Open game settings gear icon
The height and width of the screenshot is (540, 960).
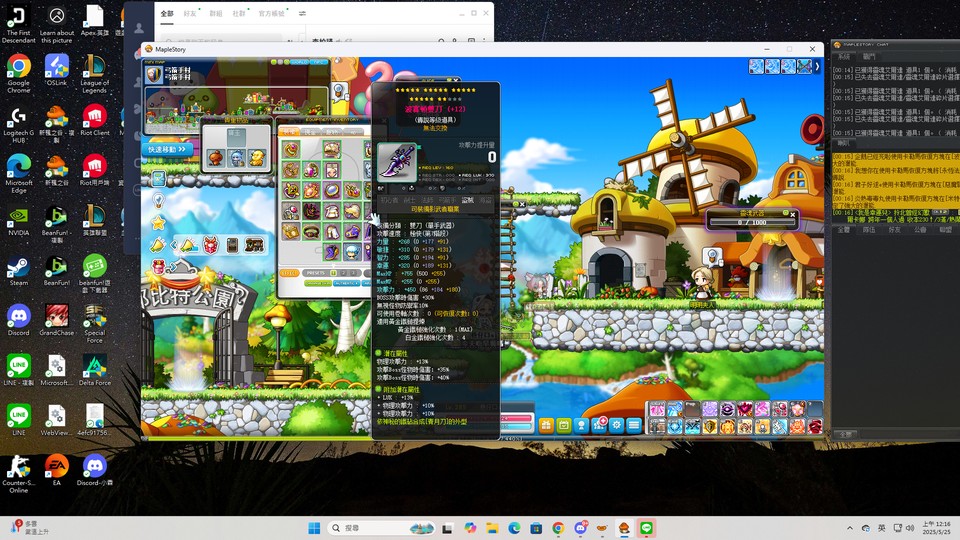click(617, 424)
